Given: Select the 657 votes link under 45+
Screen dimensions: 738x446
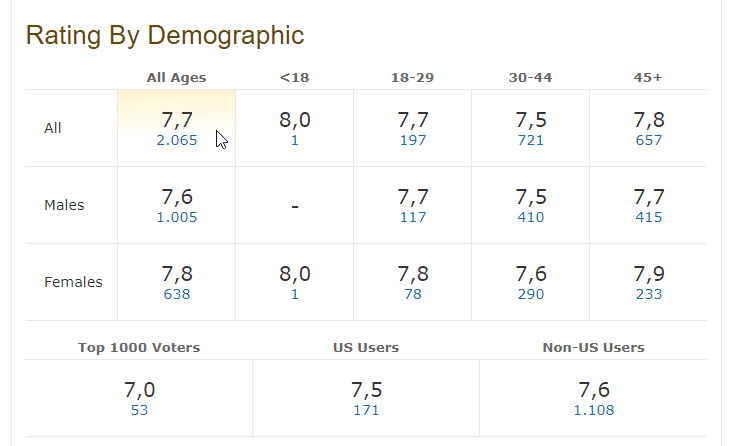Looking at the screenshot, I should [x=648, y=141].
